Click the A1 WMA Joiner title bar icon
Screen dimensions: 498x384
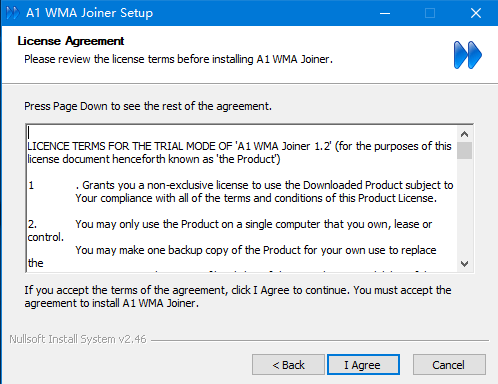13,13
